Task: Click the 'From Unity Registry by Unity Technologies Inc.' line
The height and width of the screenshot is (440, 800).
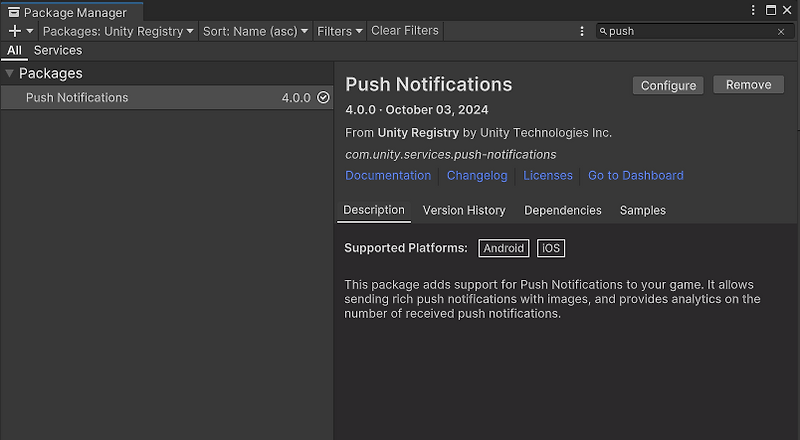Action: tap(478, 133)
